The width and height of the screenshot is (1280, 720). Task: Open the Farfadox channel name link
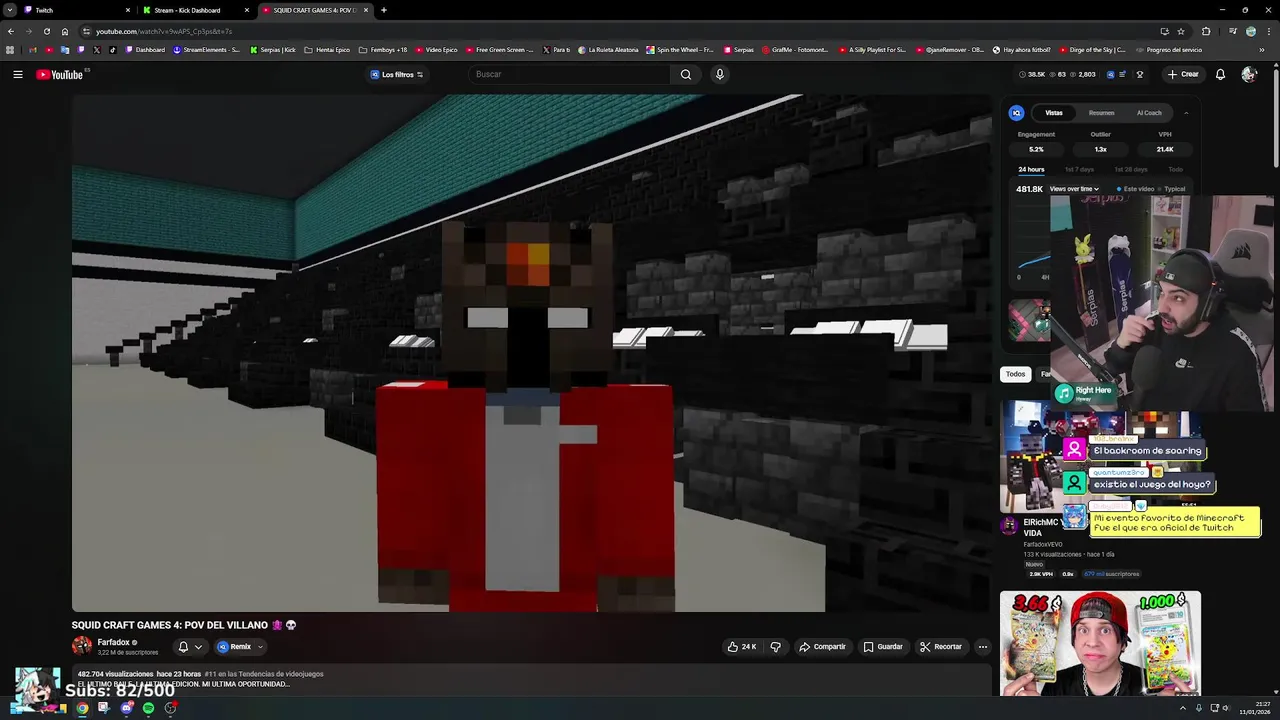(x=113, y=642)
